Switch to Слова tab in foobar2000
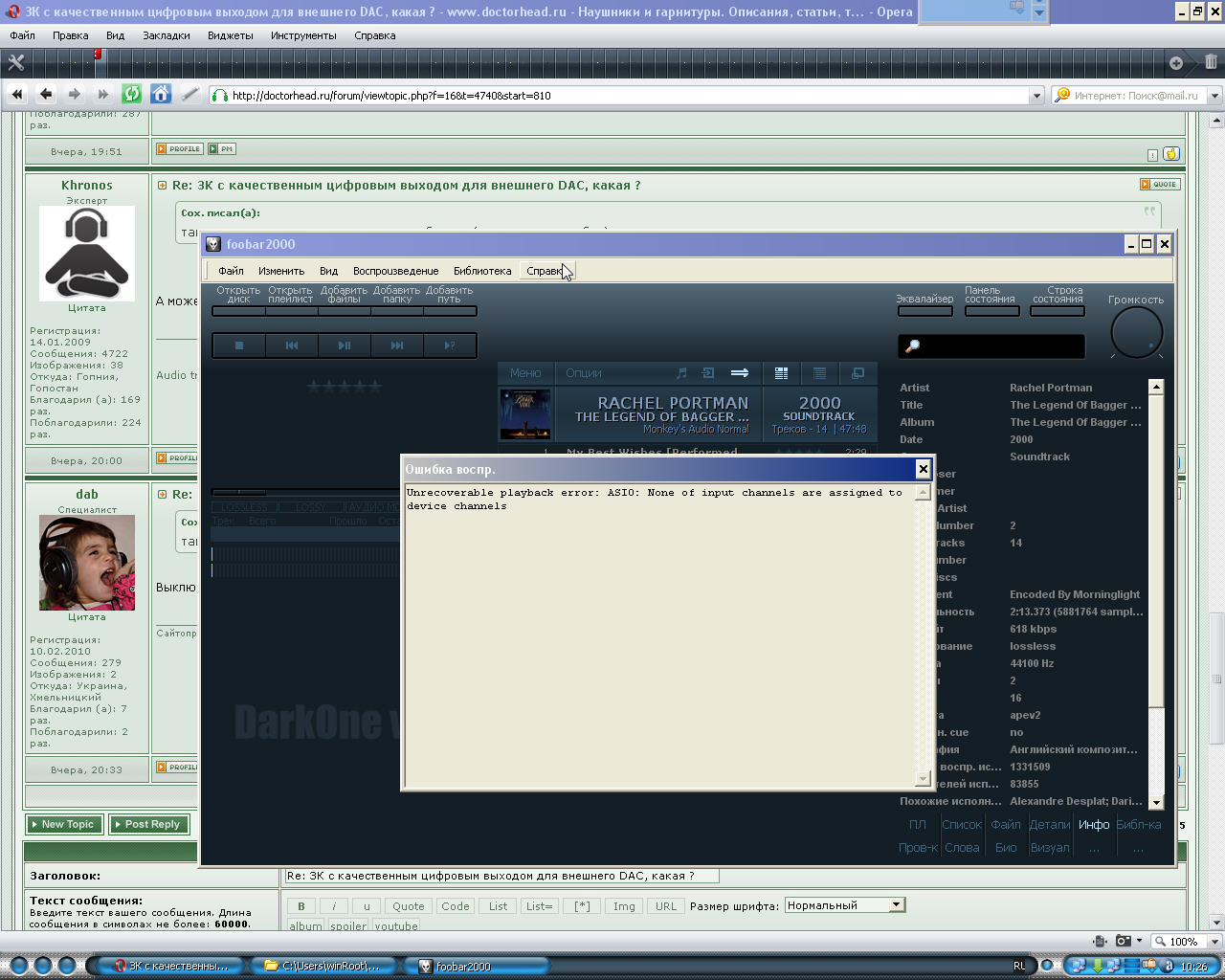The width and height of the screenshot is (1225, 980). (x=962, y=847)
